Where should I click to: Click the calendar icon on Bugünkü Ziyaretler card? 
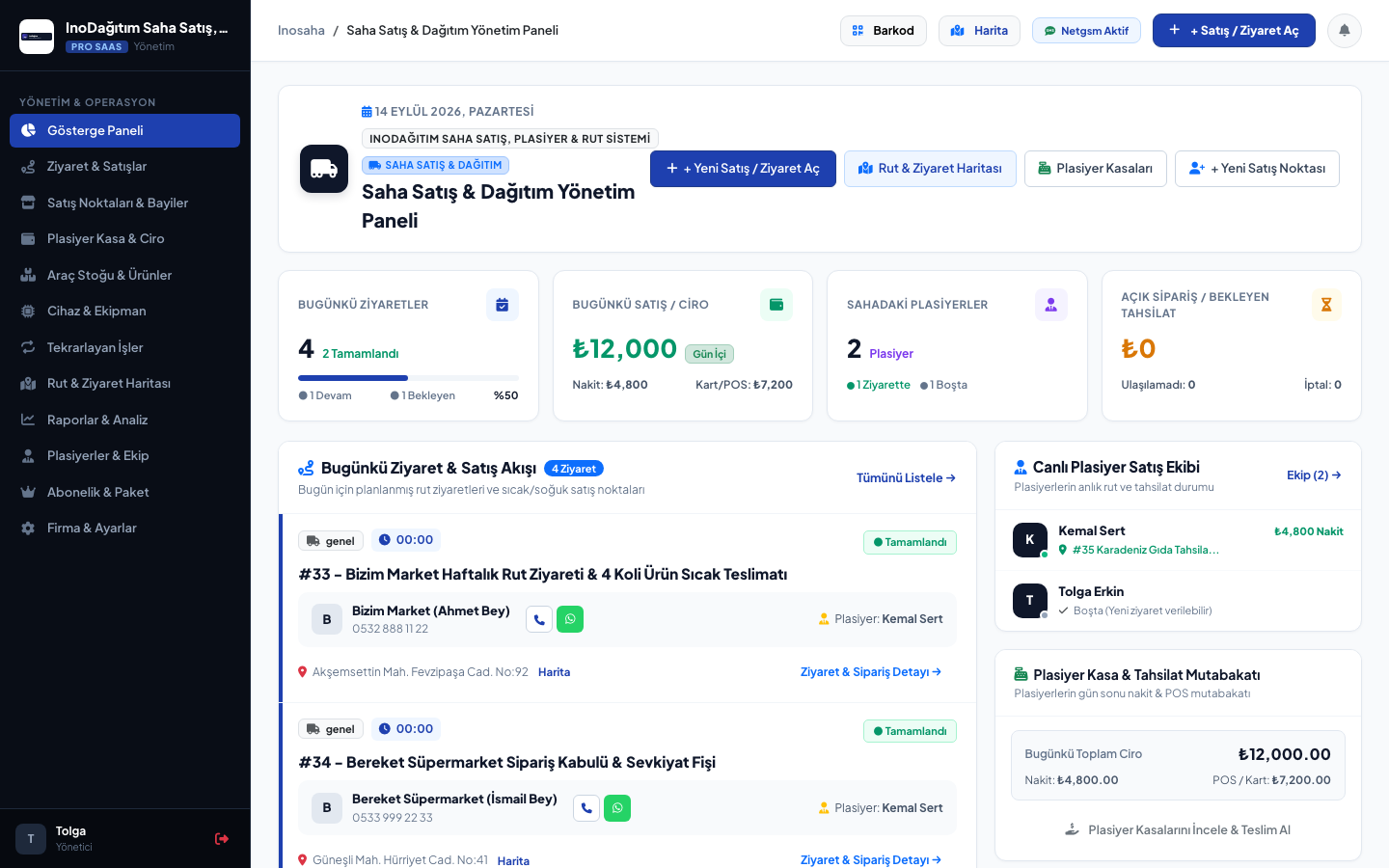click(x=503, y=305)
